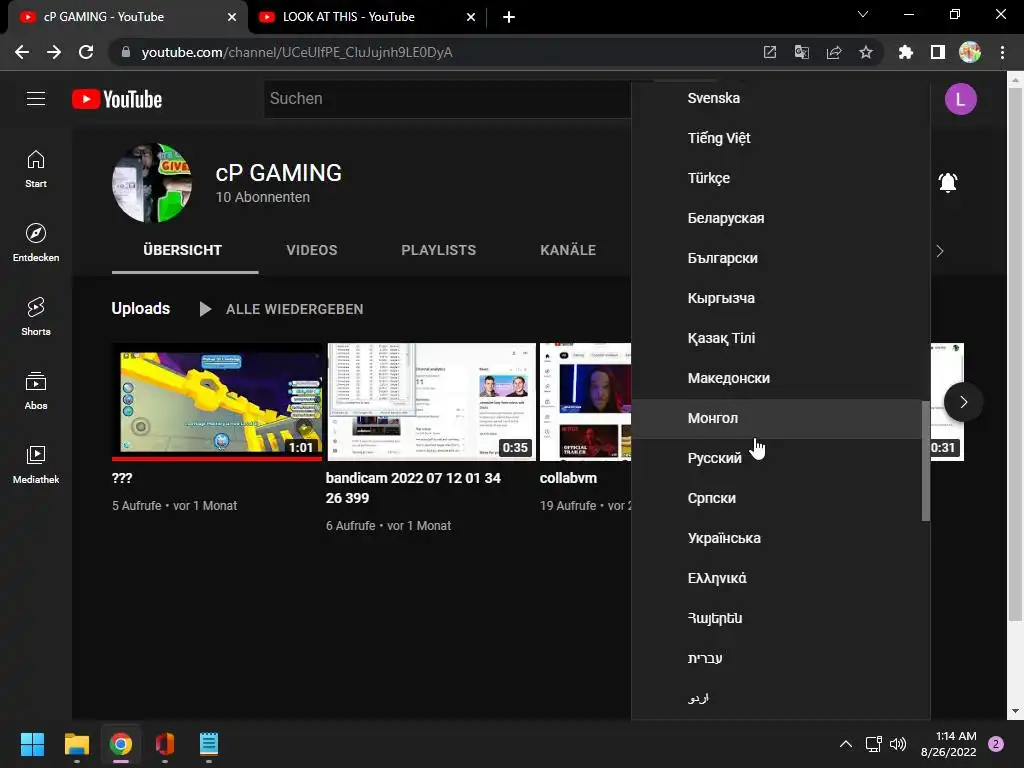Reload the page
The height and width of the screenshot is (768, 1024).
click(86, 52)
